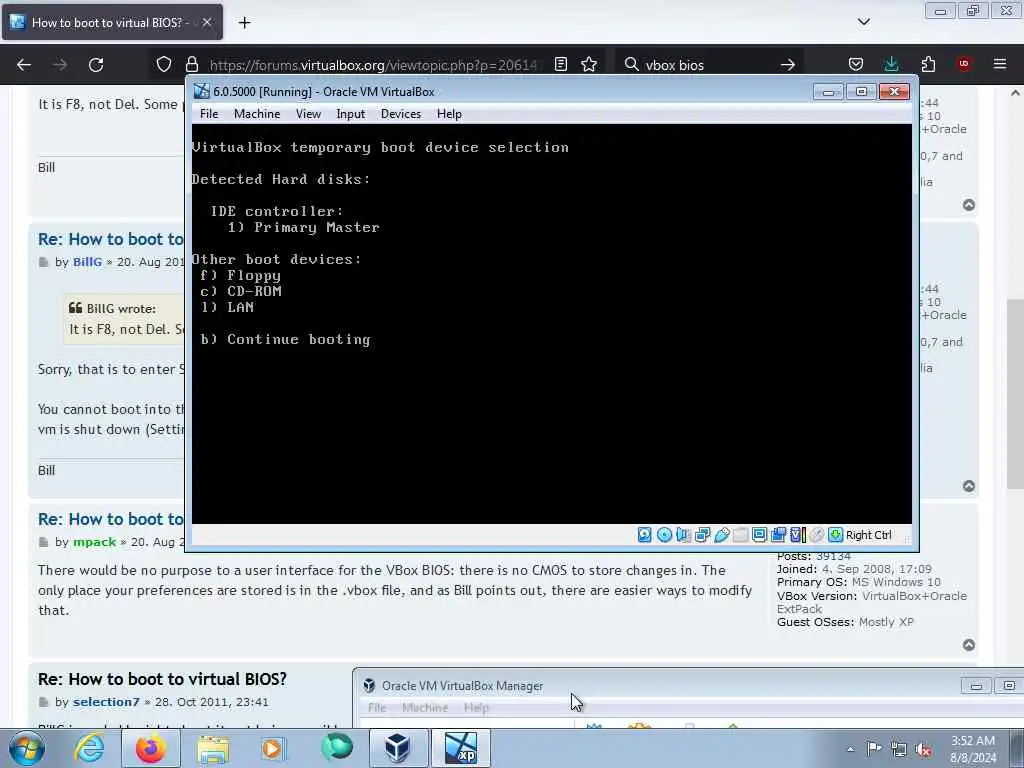Click the 'Re: How to boot to' title above mpack
This screenshot has width=1024, height=768.
[110, 519]
